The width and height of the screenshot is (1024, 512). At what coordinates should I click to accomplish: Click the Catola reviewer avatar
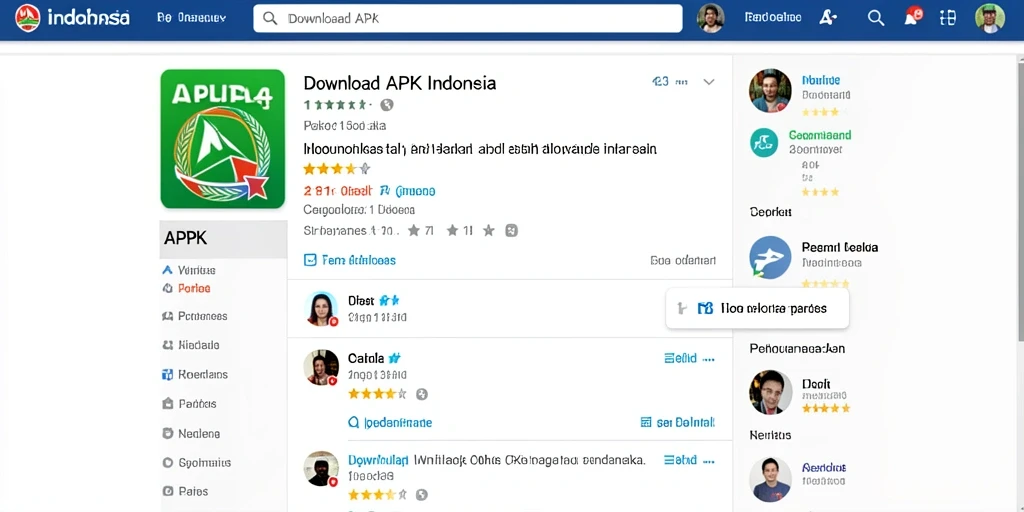tap(321, 367)
